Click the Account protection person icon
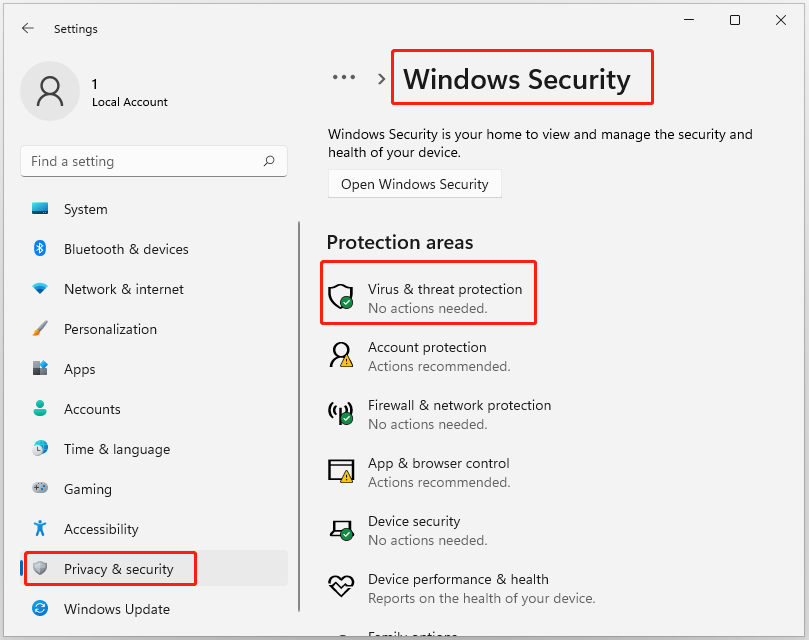This screenshot has height=640, width=809. 341,355
